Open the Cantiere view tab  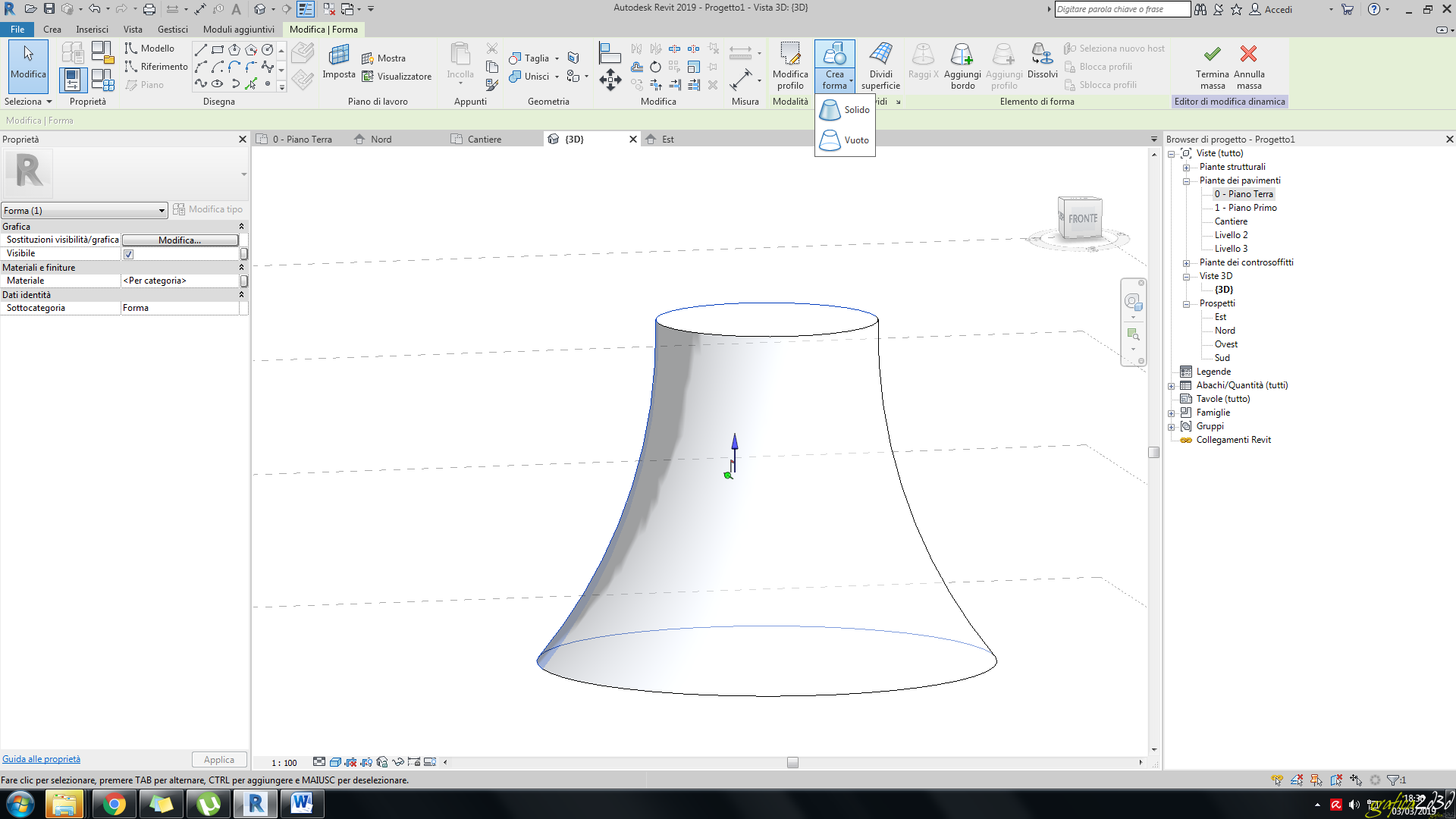tap(485, 139)
